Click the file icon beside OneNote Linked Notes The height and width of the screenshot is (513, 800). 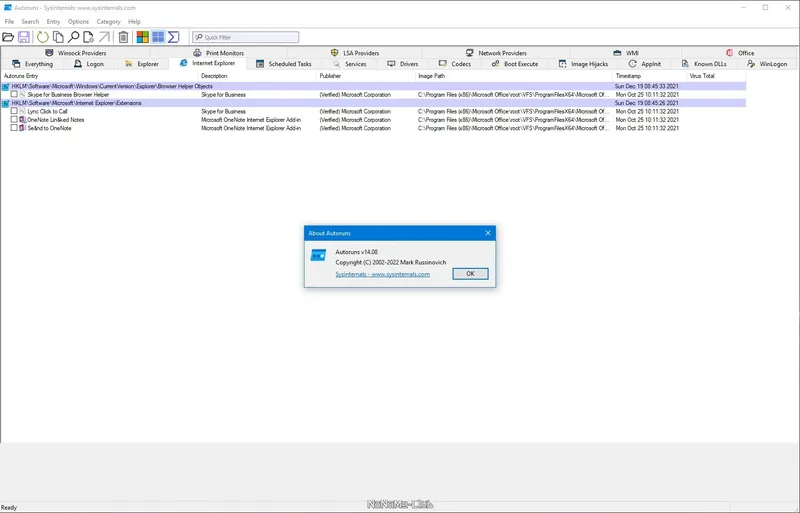[22, 119]
